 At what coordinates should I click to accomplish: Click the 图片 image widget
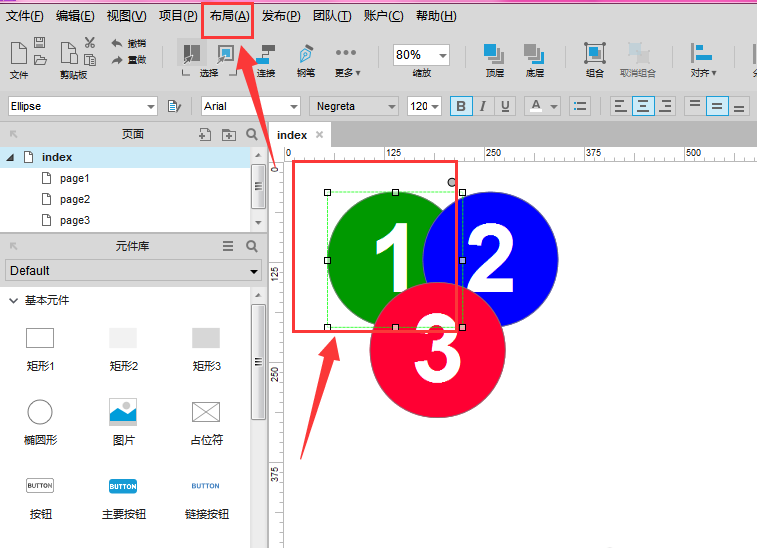point(123,422)
